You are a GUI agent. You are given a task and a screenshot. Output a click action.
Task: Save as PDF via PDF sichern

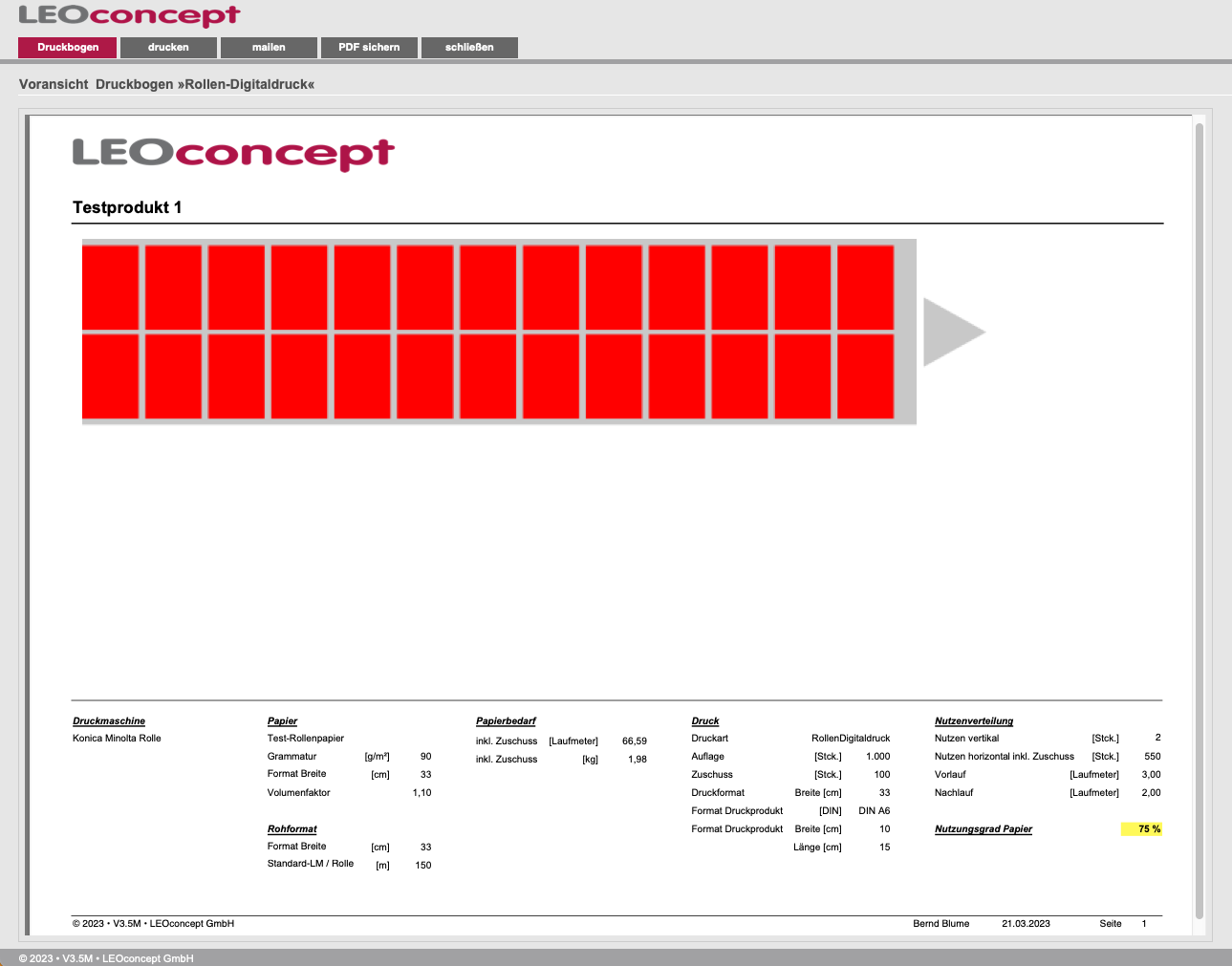(369, 48)
